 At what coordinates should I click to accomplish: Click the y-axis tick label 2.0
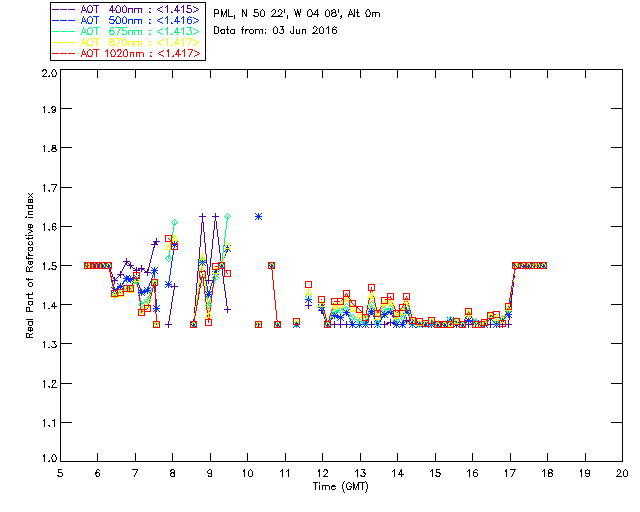(x=49, y=73)
